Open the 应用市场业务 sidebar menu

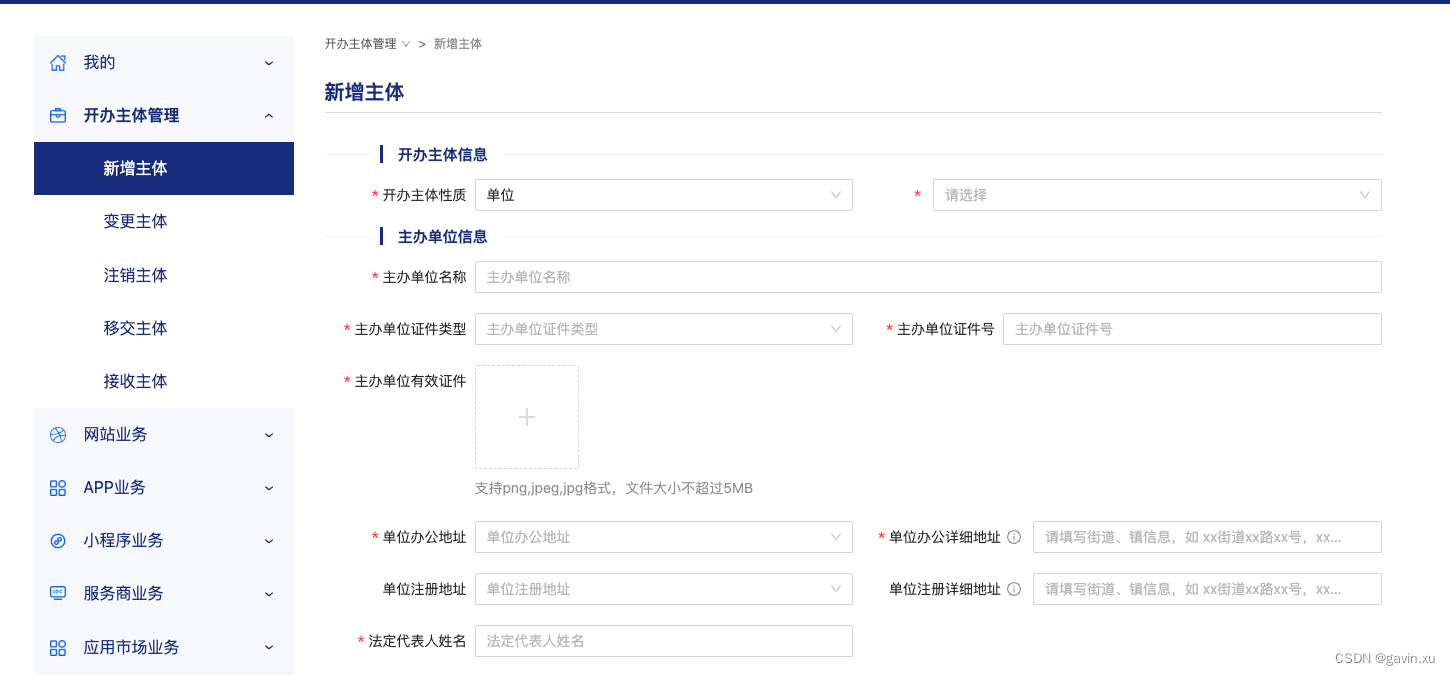click(164, 647)
